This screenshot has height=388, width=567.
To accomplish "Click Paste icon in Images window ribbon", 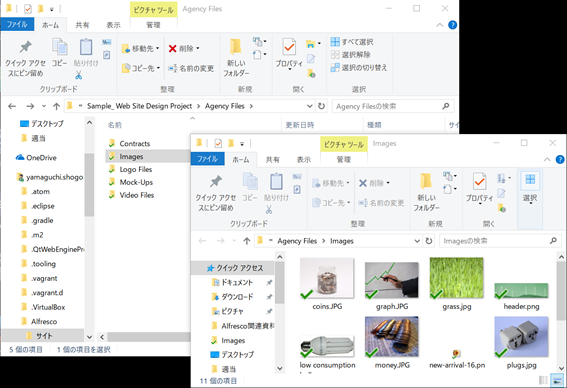I will [x=276, y=187].
